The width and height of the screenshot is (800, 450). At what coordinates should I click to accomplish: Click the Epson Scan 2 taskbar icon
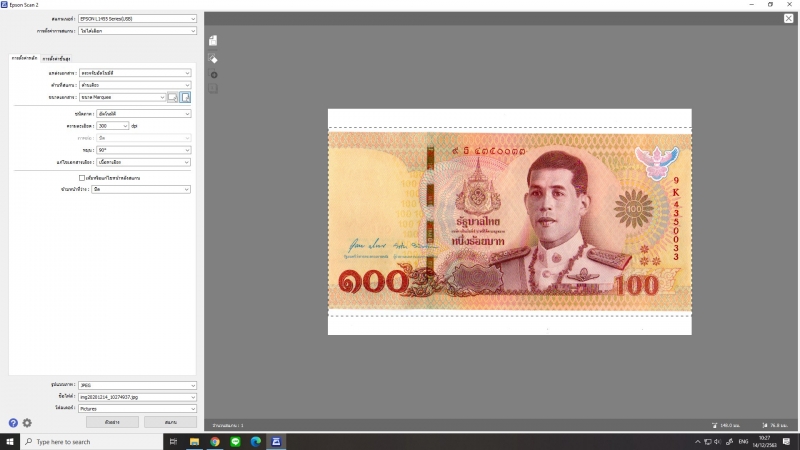(276, 442)
